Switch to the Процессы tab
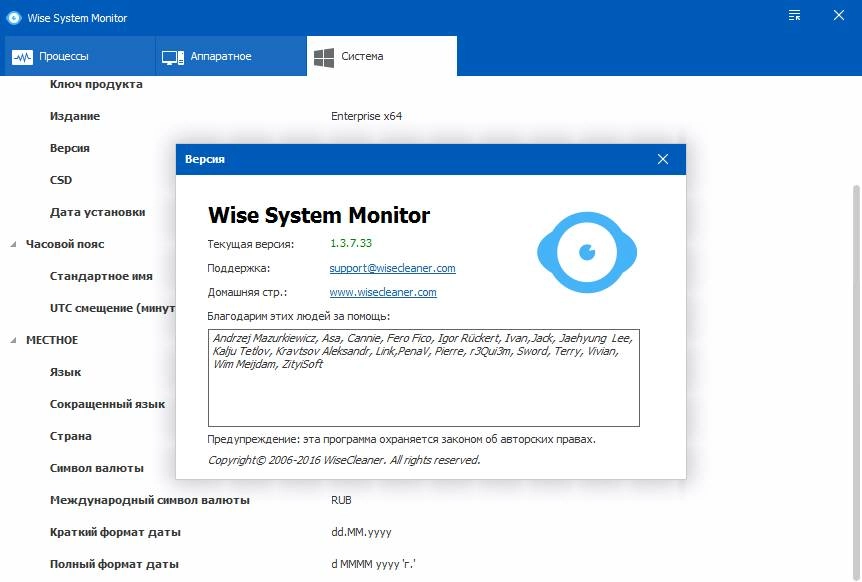 pos(78,56)
